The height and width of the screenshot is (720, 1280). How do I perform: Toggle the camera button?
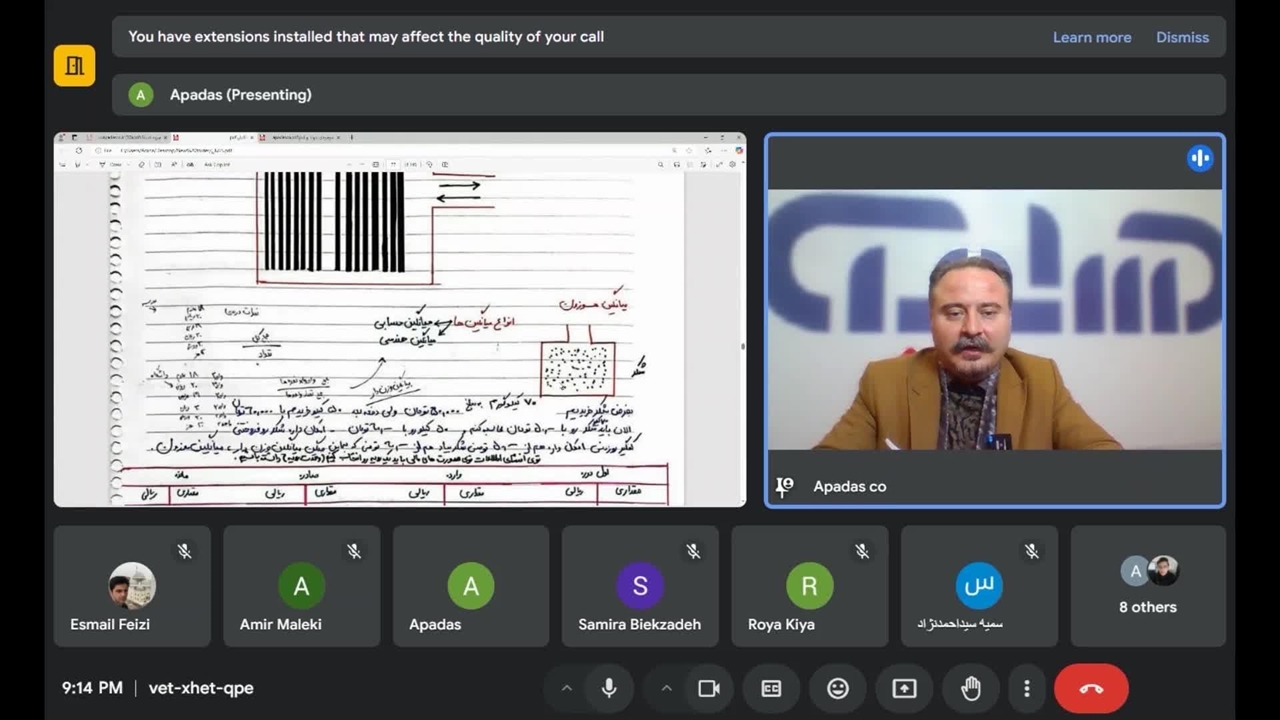(x=709, y=688)
